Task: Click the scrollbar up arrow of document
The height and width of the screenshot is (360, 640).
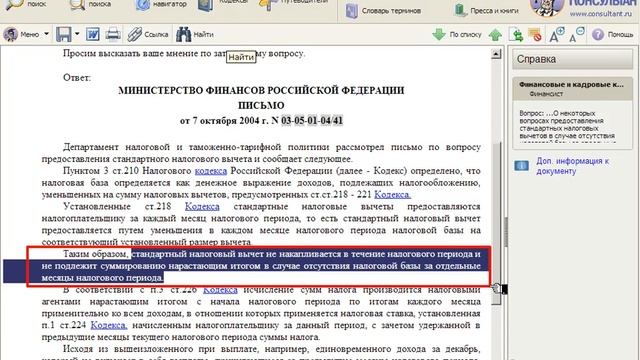Action: pyautogui.click(x=496, y=54)
